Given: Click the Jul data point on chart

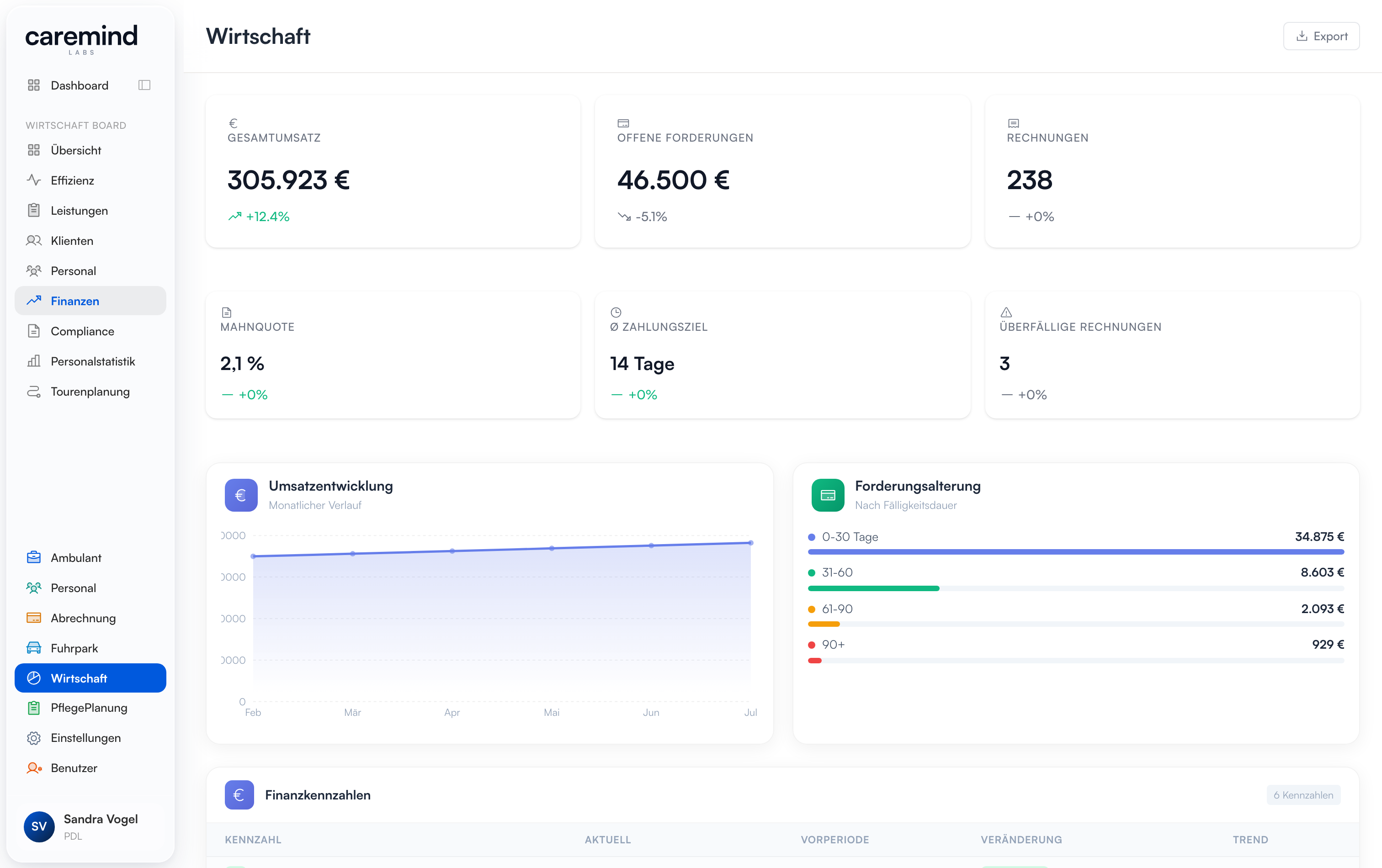Looking at the screenshot, I should tap(750, 543).
